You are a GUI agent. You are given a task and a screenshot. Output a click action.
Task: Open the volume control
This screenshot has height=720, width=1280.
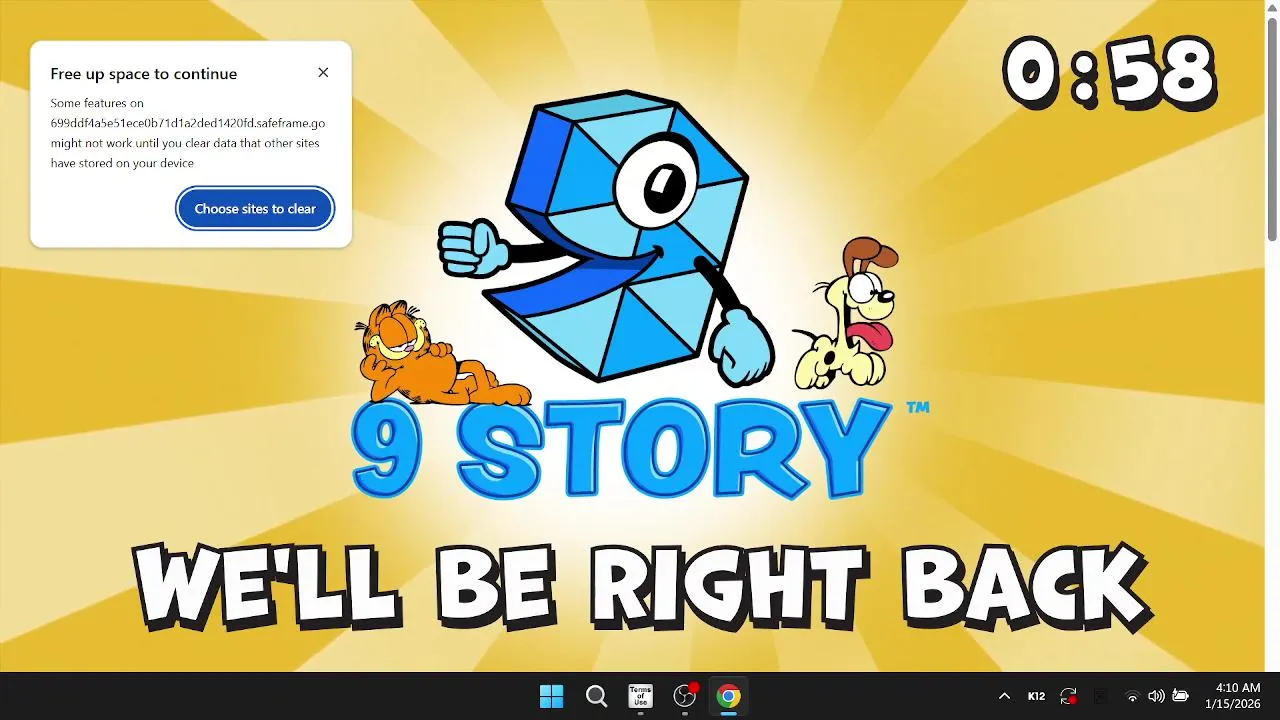tap(1156, 696)
